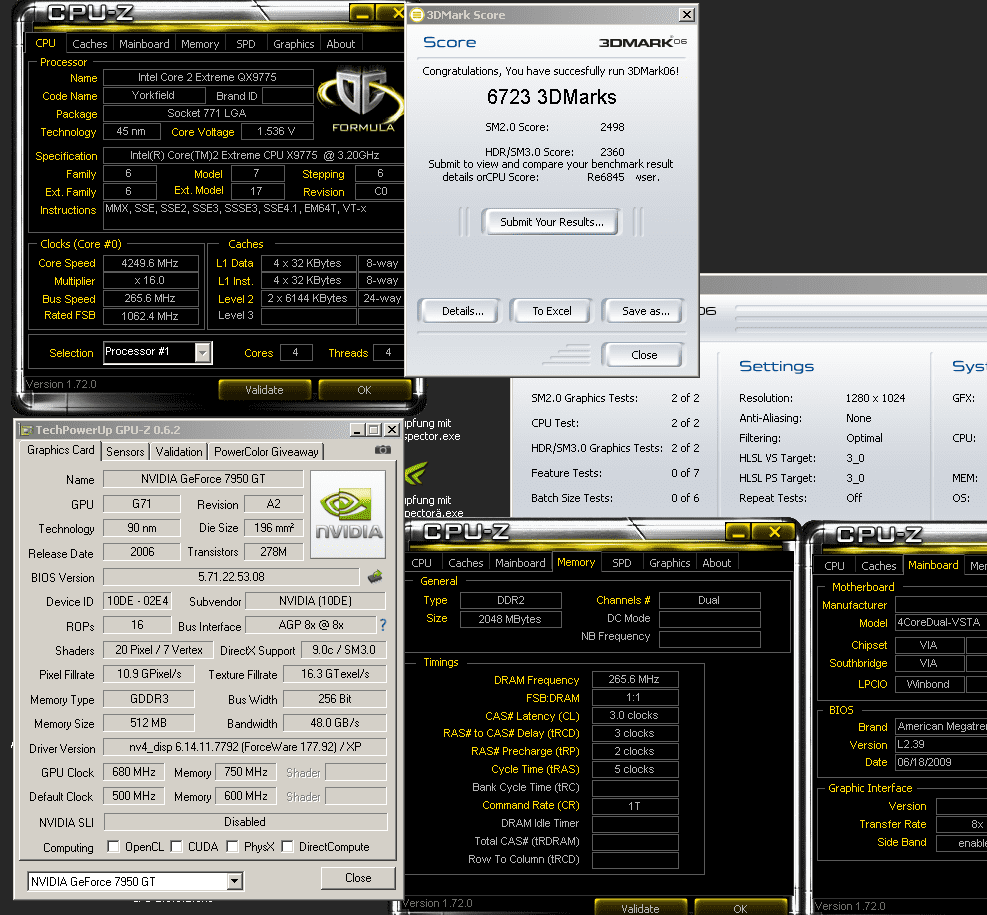Click the Formula logo in top CPU-Z window
The width and height of the screenshot is (987, 915).
click(x=361, y=99)
